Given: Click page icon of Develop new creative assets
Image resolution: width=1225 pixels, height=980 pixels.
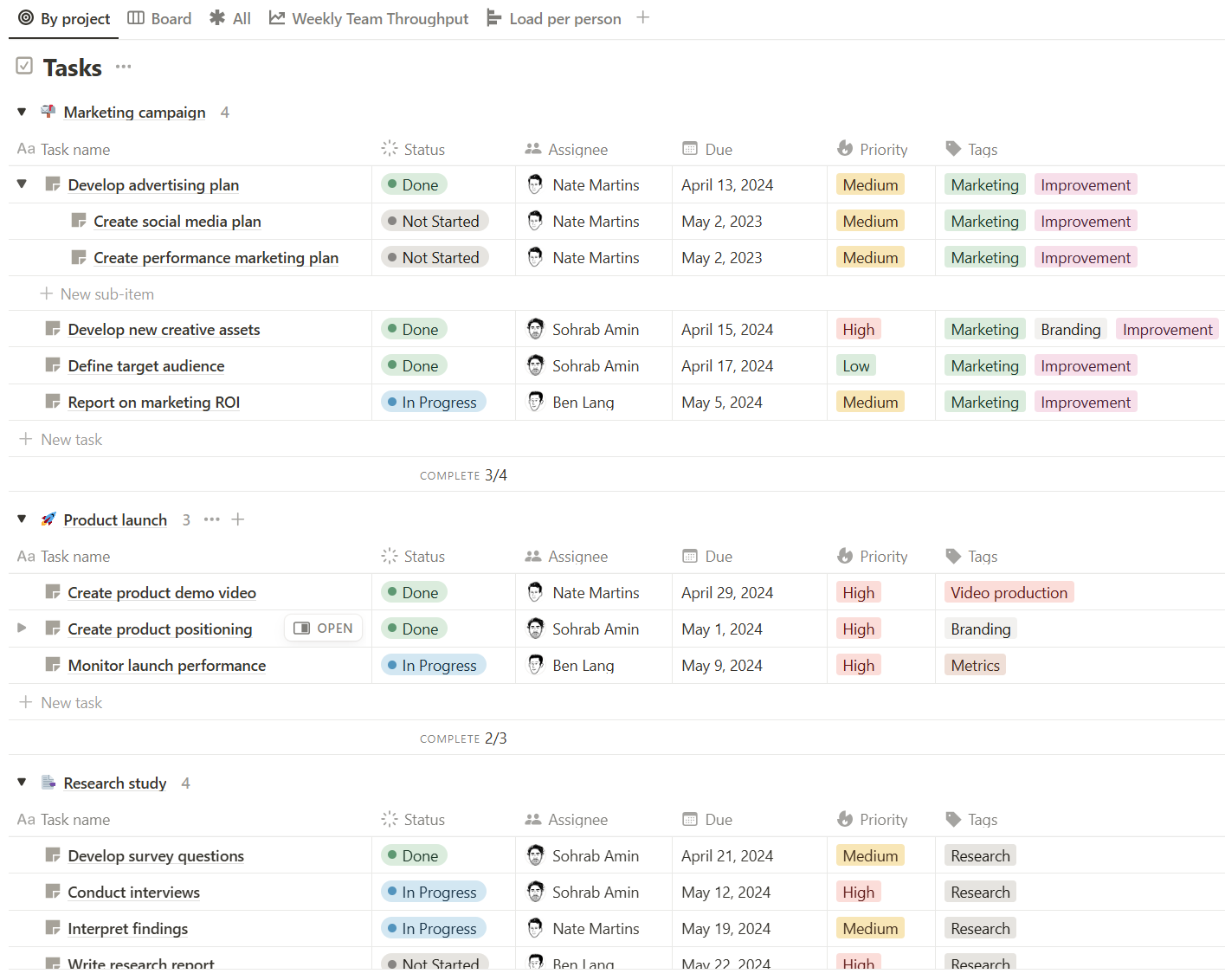Looking at the screenshot, I should coord(53,329).
